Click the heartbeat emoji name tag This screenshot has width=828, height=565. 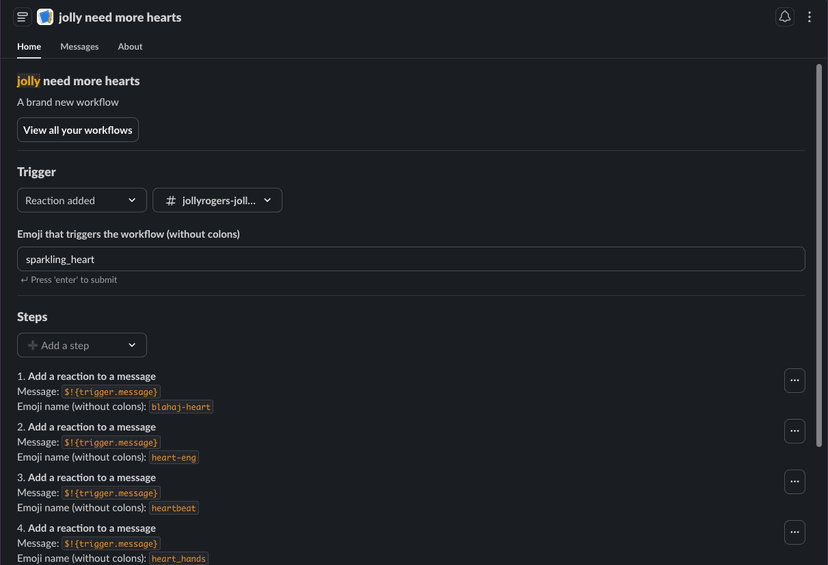pos(174,508)
